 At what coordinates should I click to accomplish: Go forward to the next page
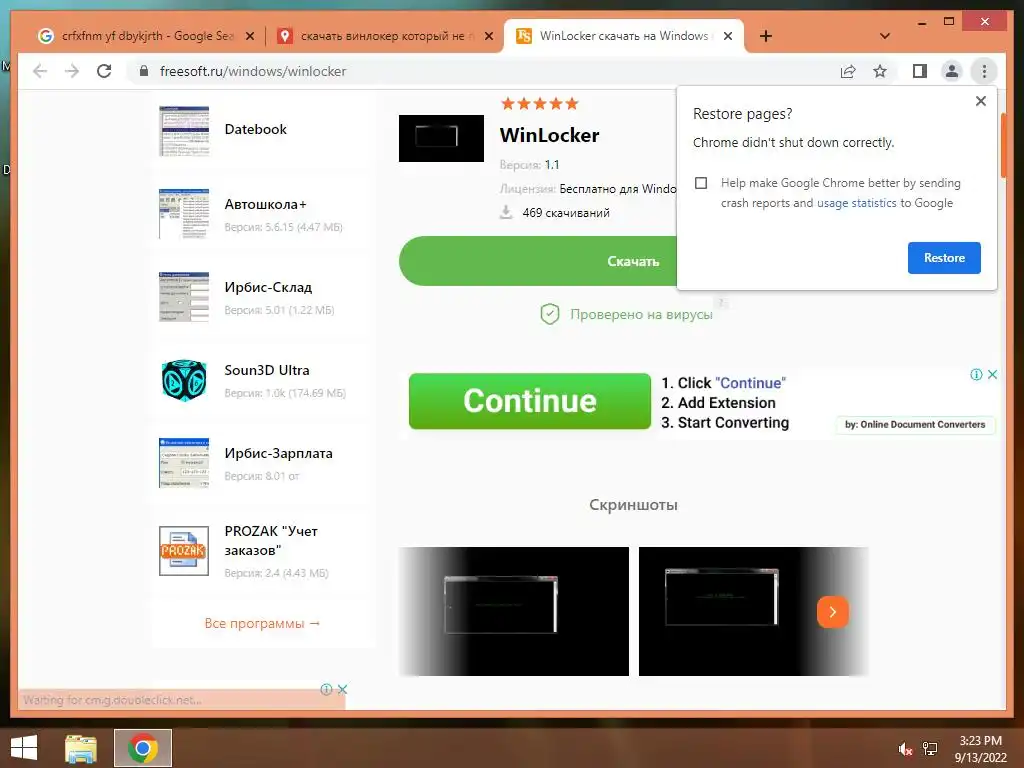(x=72, y=71)
